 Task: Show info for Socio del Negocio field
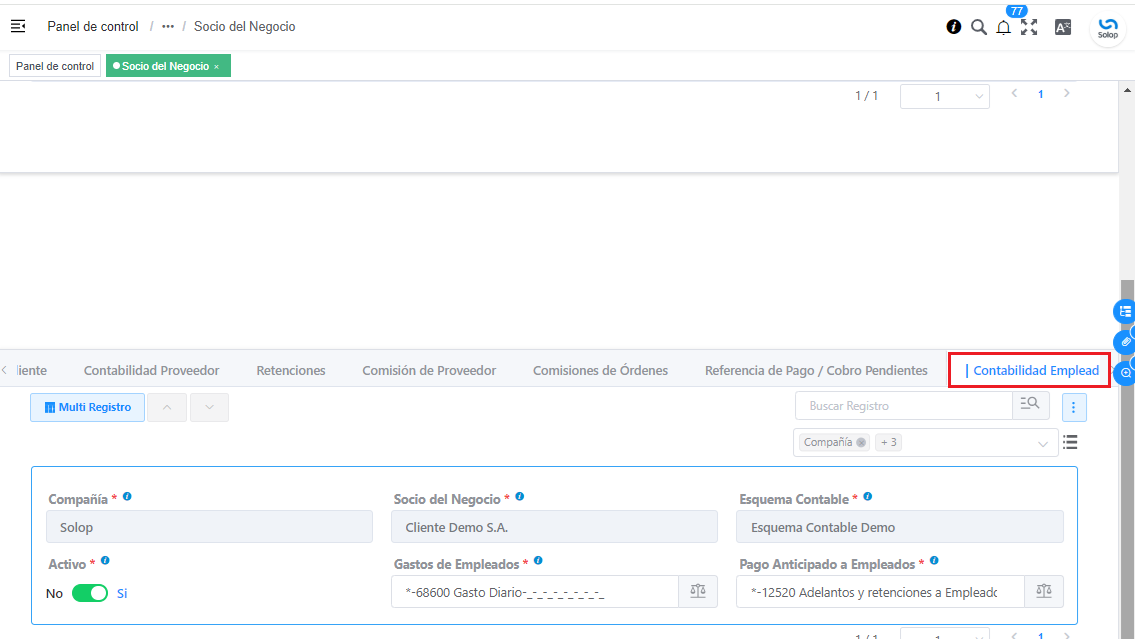coord(519,497)
